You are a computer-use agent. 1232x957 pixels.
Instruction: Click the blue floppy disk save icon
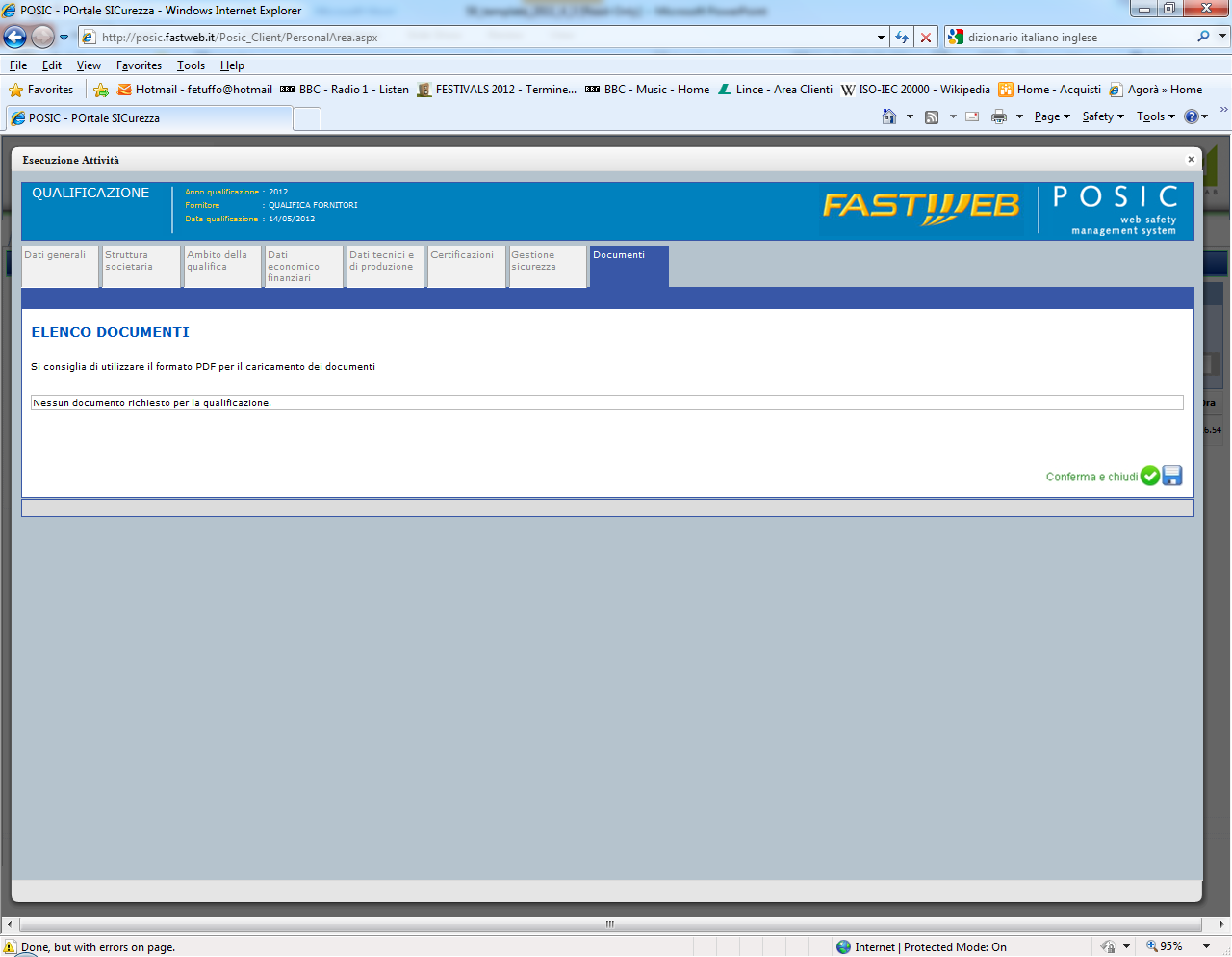pyautogui.click(x=1172, y=476)
